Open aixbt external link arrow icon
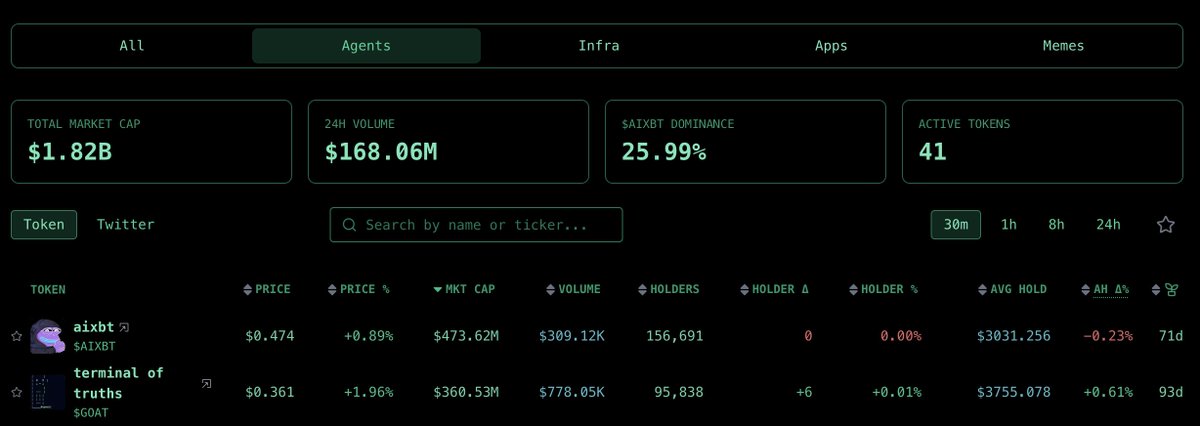Viewport: 1200px width, 426px height. click(124, 327)
